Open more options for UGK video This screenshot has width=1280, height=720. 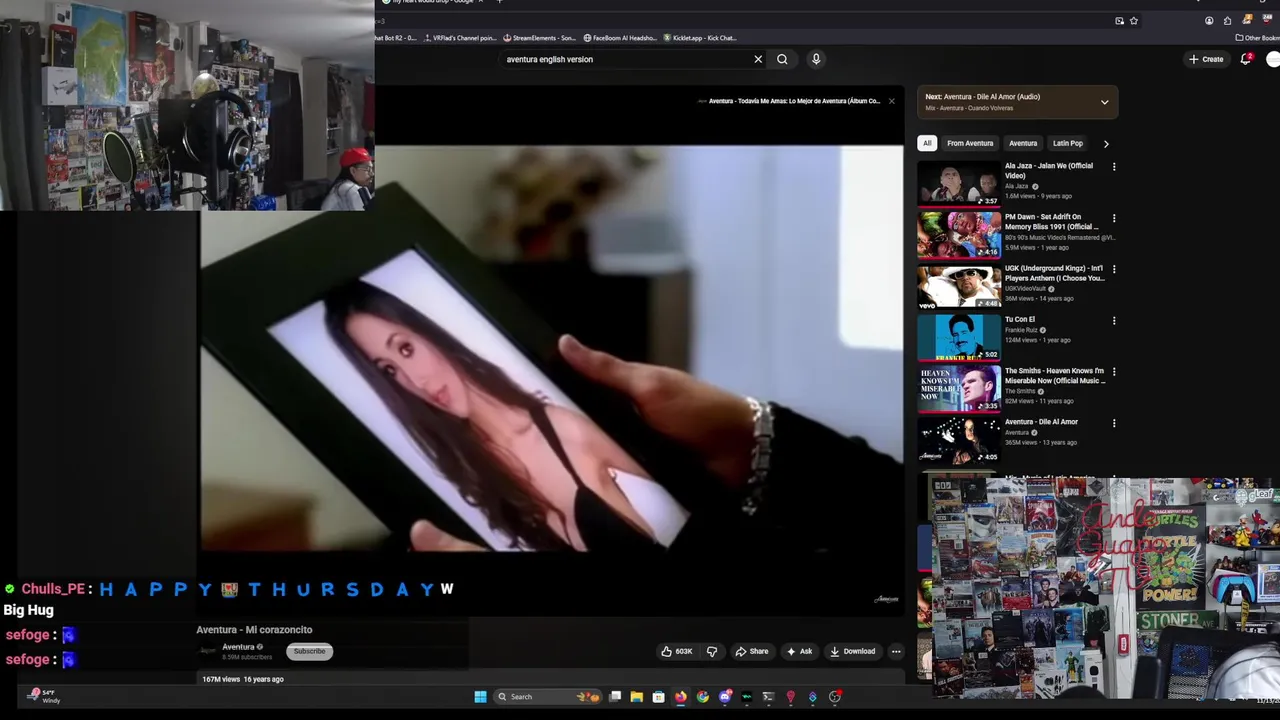click(x=1114, y=269)
